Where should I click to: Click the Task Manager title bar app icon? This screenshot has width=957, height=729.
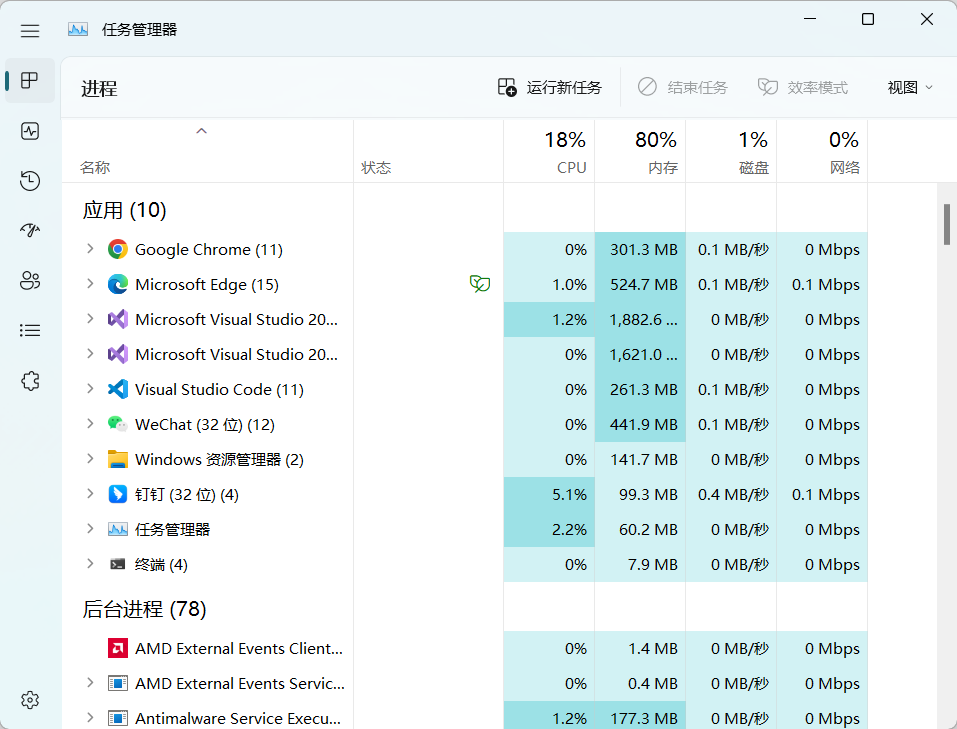point(78,29)
